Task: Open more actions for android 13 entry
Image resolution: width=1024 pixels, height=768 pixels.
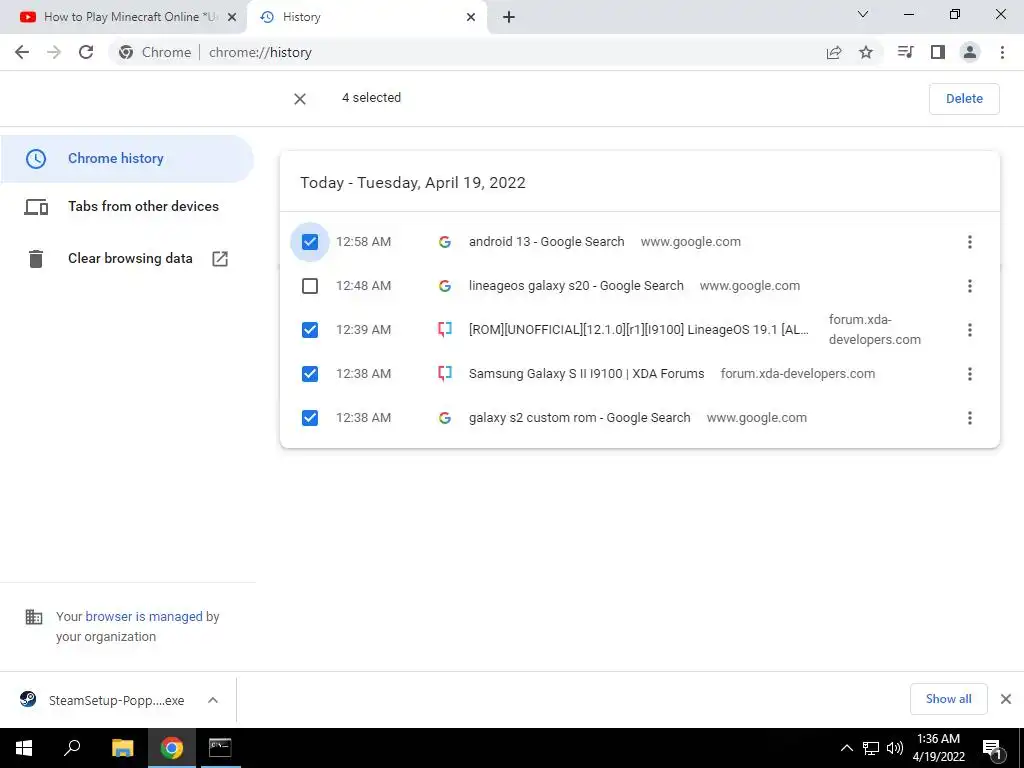Action: tap(970, 242)
